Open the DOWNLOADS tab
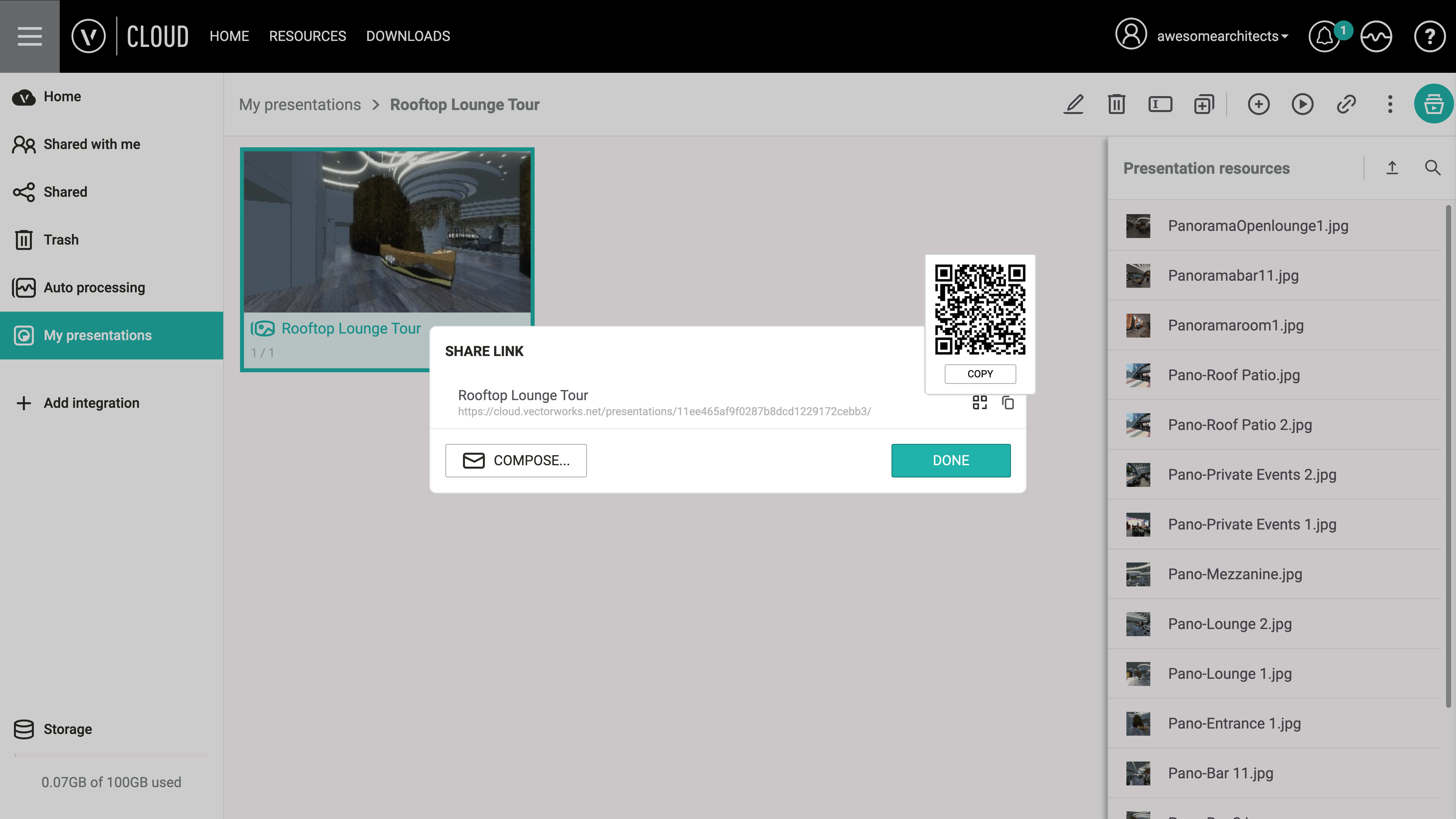 click(x=408, y=36)
